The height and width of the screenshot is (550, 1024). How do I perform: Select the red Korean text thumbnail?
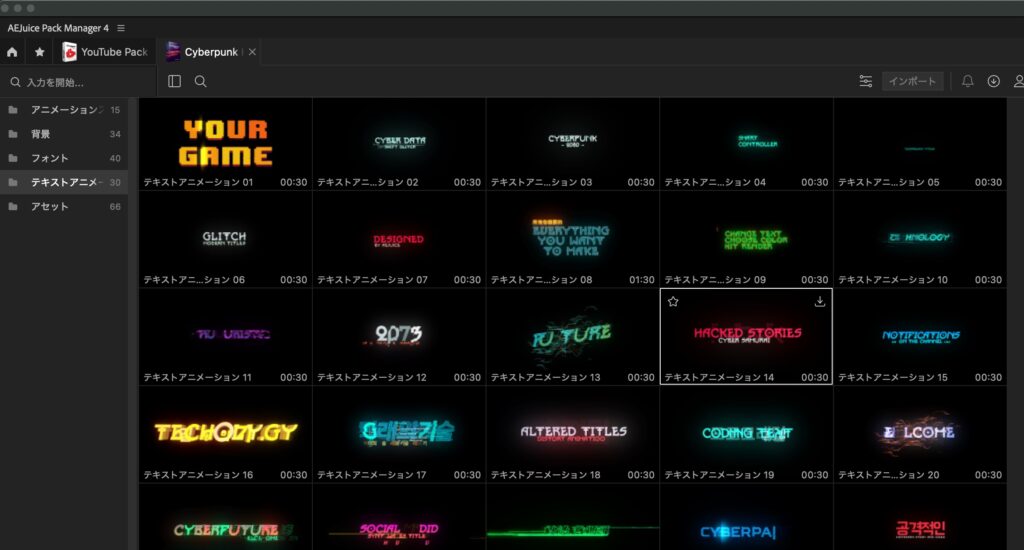tap(920, 517)
